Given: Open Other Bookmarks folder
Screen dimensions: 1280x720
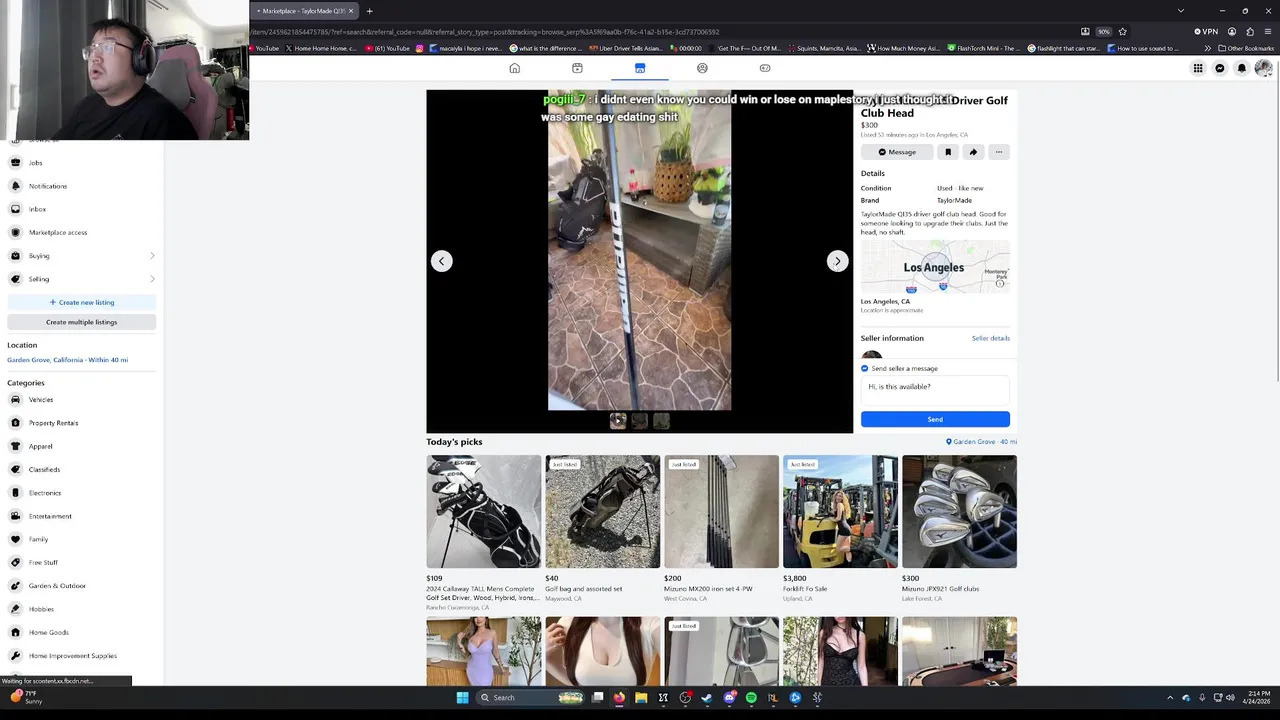Looking at the screenshot, I should click(1246, 48).
